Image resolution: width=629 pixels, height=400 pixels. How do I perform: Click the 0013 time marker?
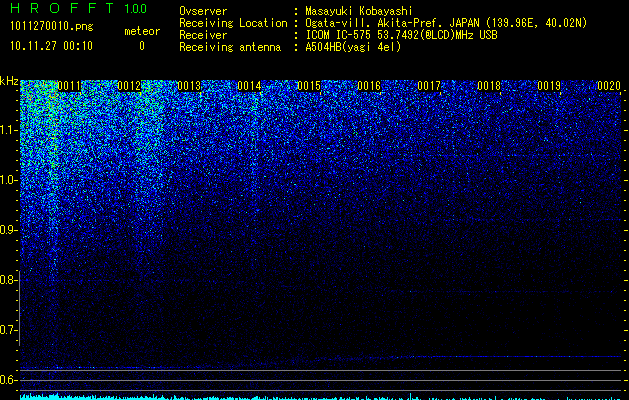(189, 86)
